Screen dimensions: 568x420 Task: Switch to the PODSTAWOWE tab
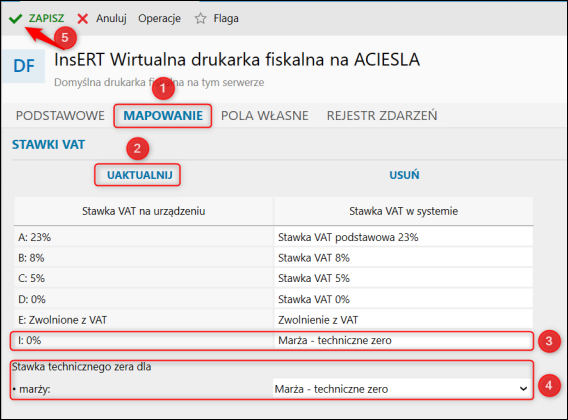pyautogui.click(x=60, y=116)
